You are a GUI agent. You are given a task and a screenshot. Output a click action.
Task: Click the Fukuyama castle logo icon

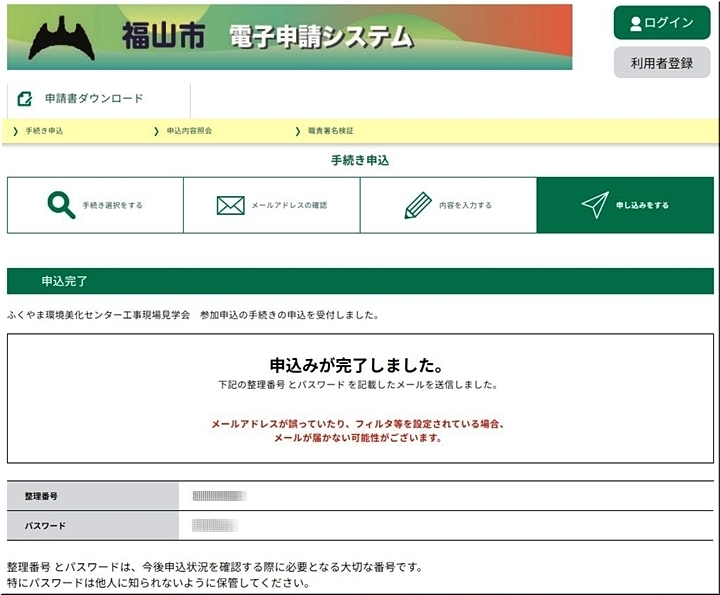click(x=62, y=39)
